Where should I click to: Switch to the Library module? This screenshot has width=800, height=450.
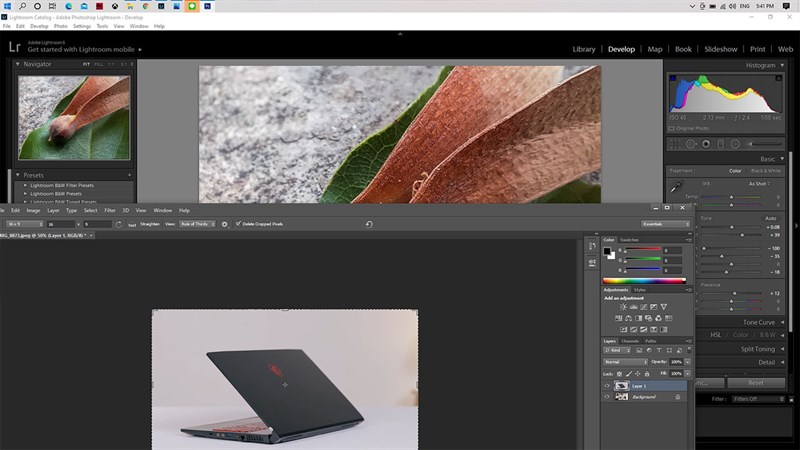[x=584, y=48]
